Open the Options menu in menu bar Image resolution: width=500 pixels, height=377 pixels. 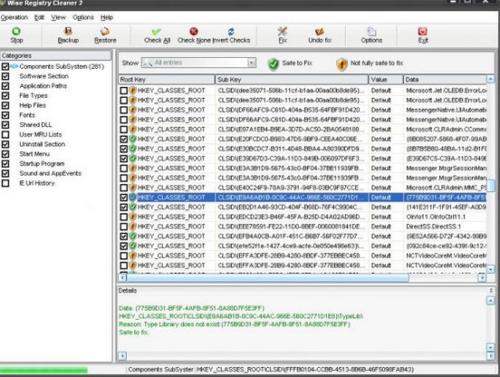pyautogui.click(x=83, y=17)
